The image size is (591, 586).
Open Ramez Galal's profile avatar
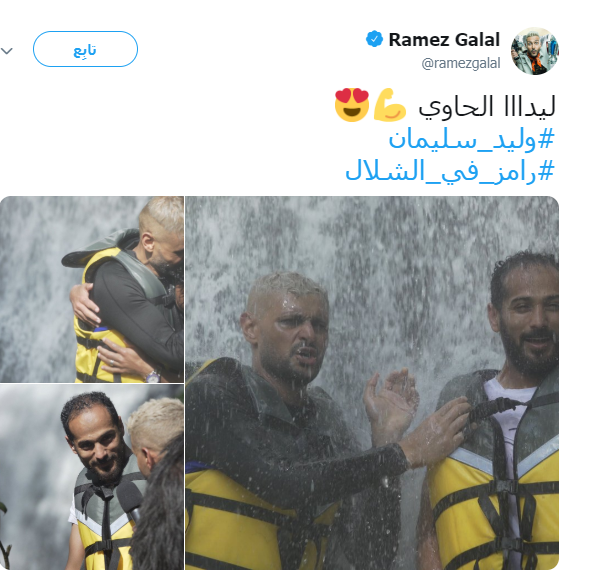point(534,51)
